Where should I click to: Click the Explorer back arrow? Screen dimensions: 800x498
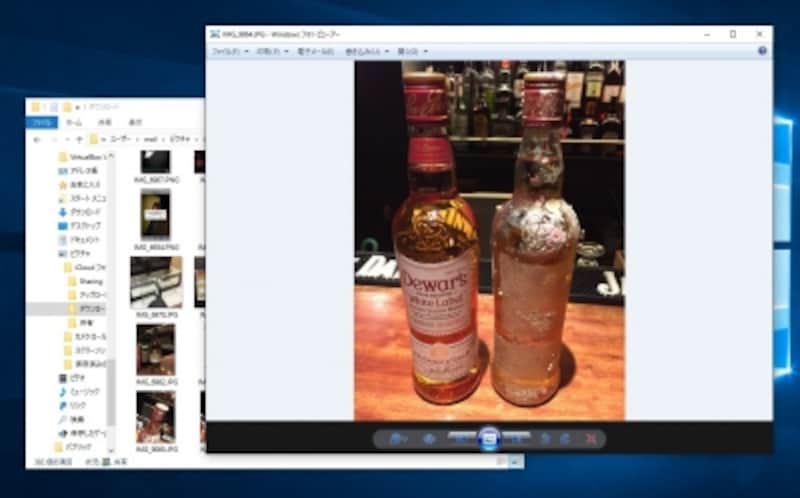36,139
